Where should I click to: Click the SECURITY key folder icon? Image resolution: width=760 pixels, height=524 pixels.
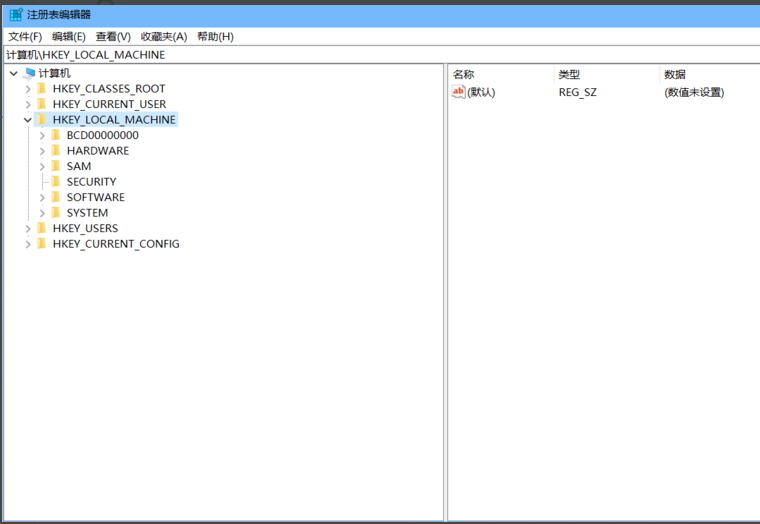click(x=56, y=182)
